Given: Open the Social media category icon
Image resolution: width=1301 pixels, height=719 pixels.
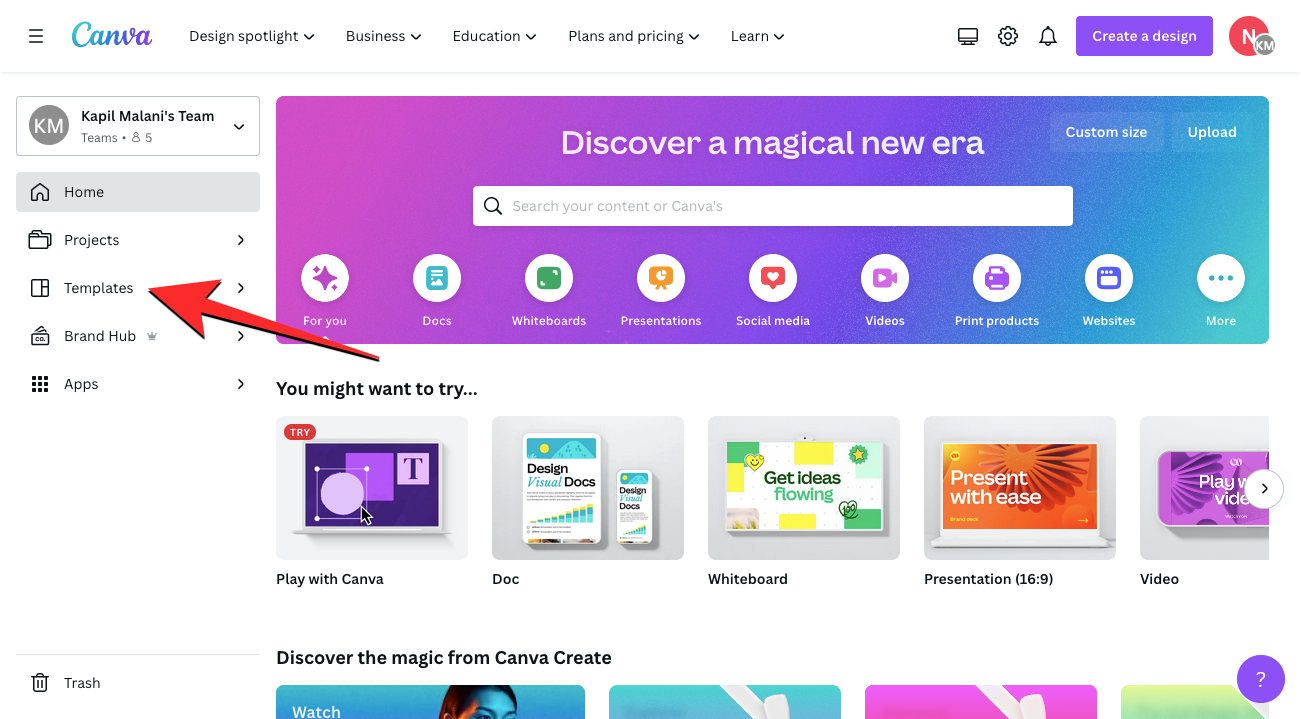Looking at the screenshot, I should click(x=773, y=278).
